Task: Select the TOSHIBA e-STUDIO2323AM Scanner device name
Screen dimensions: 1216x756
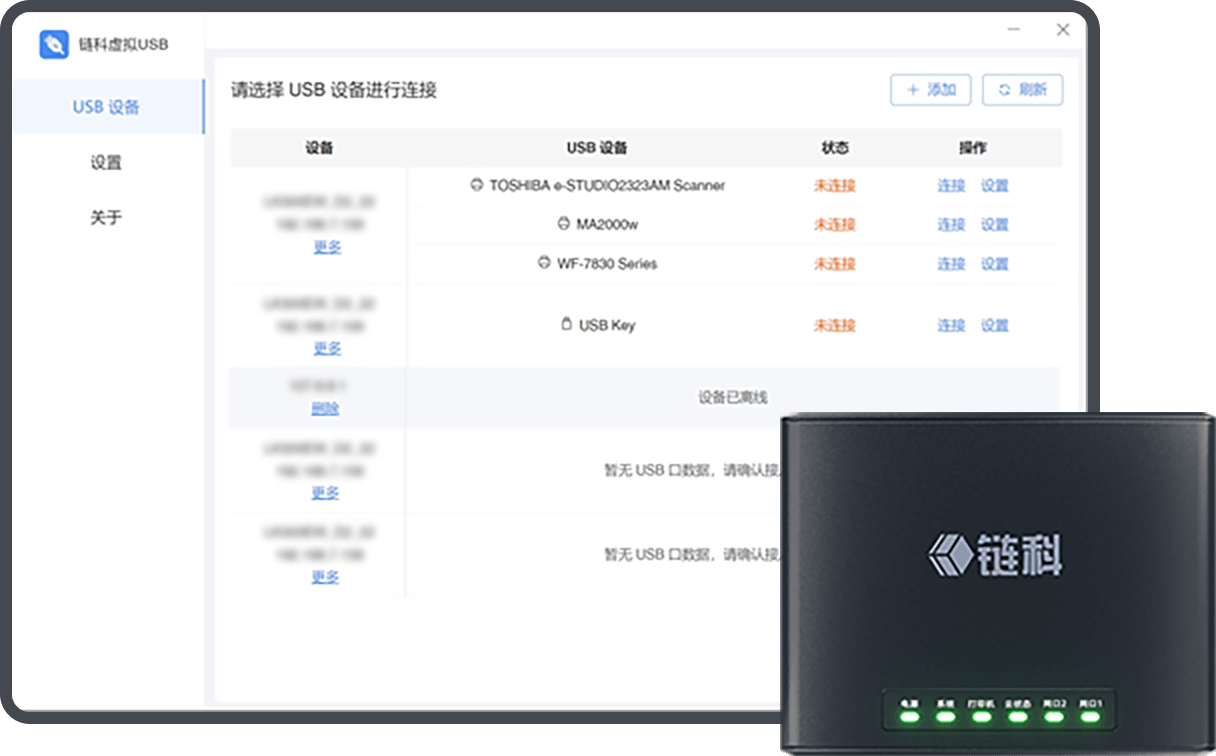Action: pos(607,185)
